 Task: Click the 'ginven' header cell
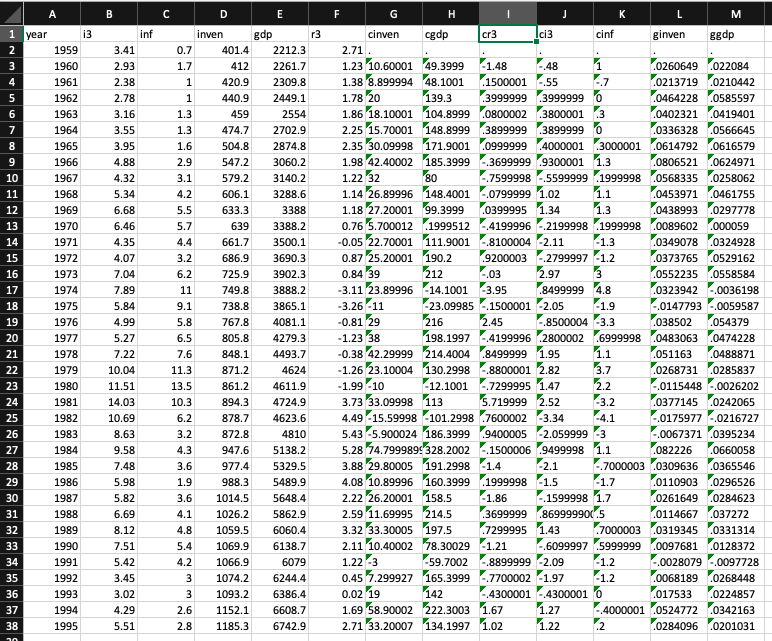679,34
